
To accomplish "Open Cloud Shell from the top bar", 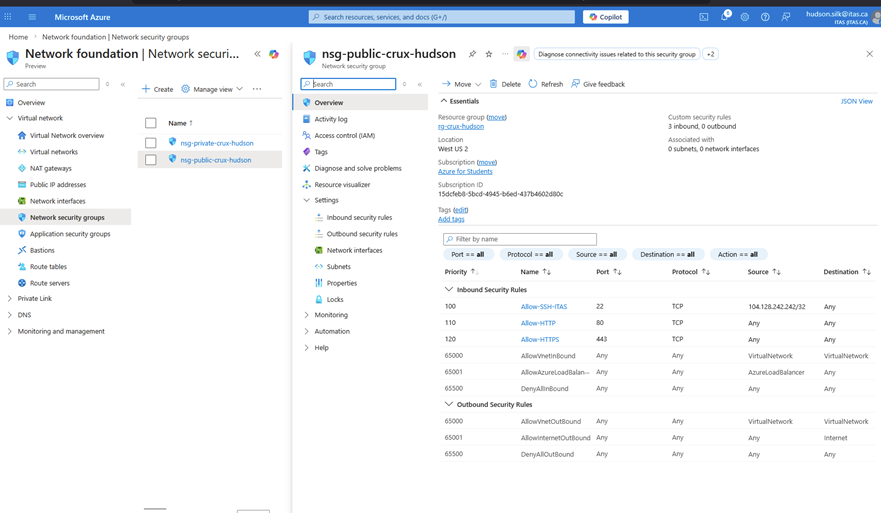I will point(704,17).
